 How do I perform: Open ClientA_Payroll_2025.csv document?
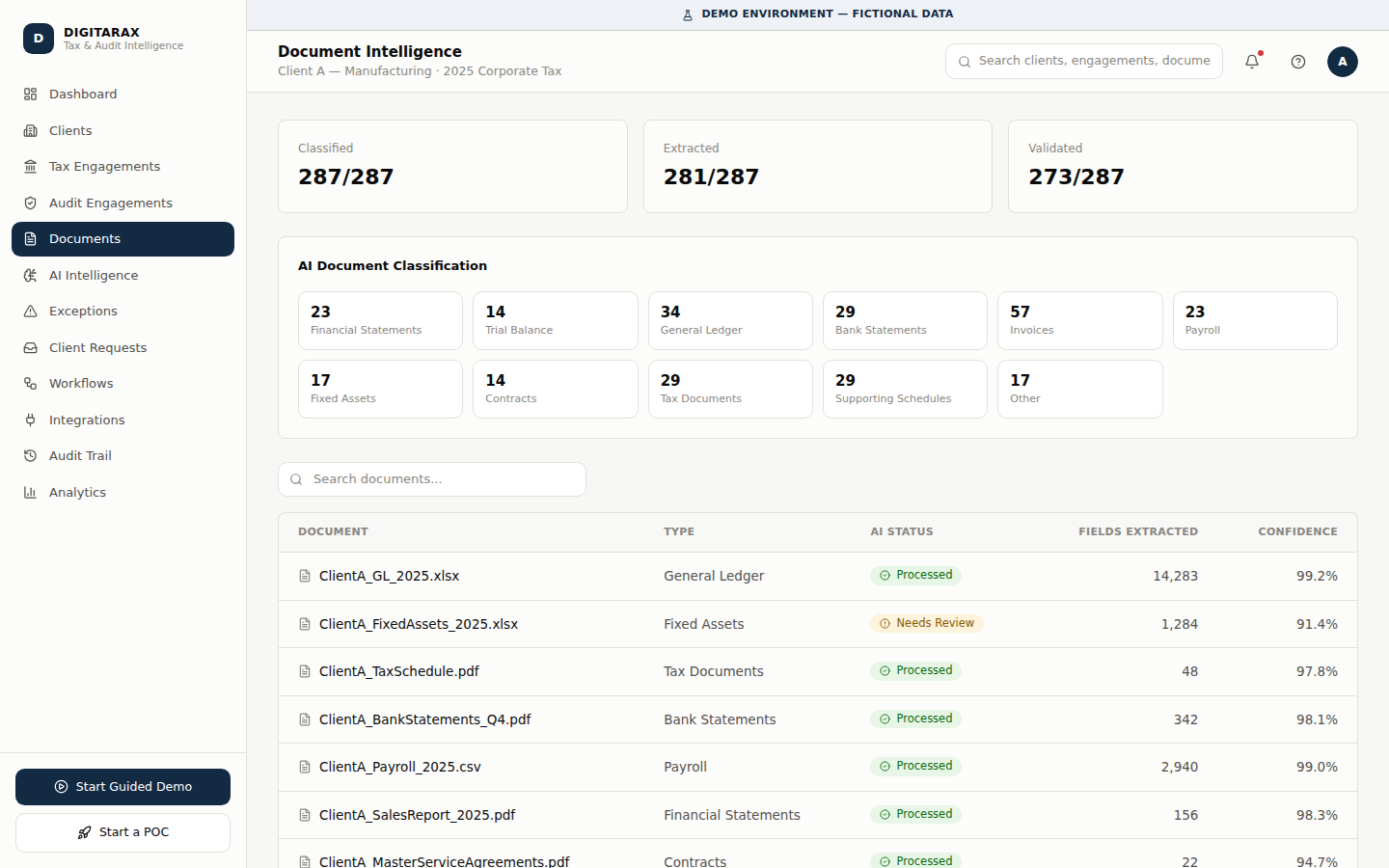coord(400,767)
